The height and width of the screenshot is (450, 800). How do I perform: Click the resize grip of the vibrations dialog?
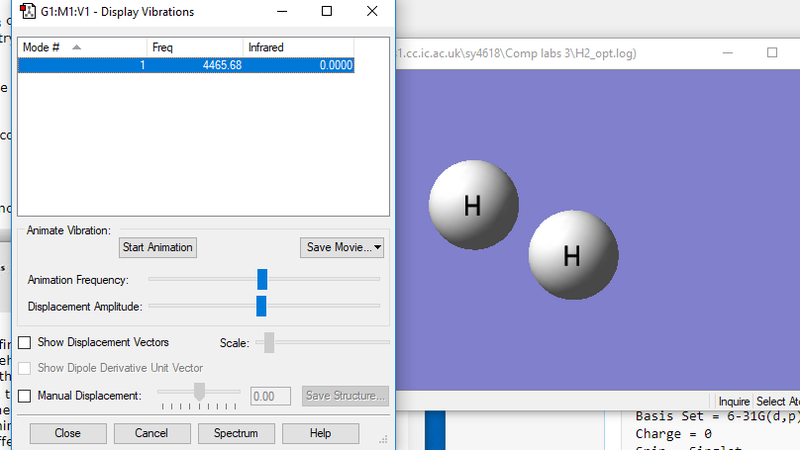pos(384,439)
